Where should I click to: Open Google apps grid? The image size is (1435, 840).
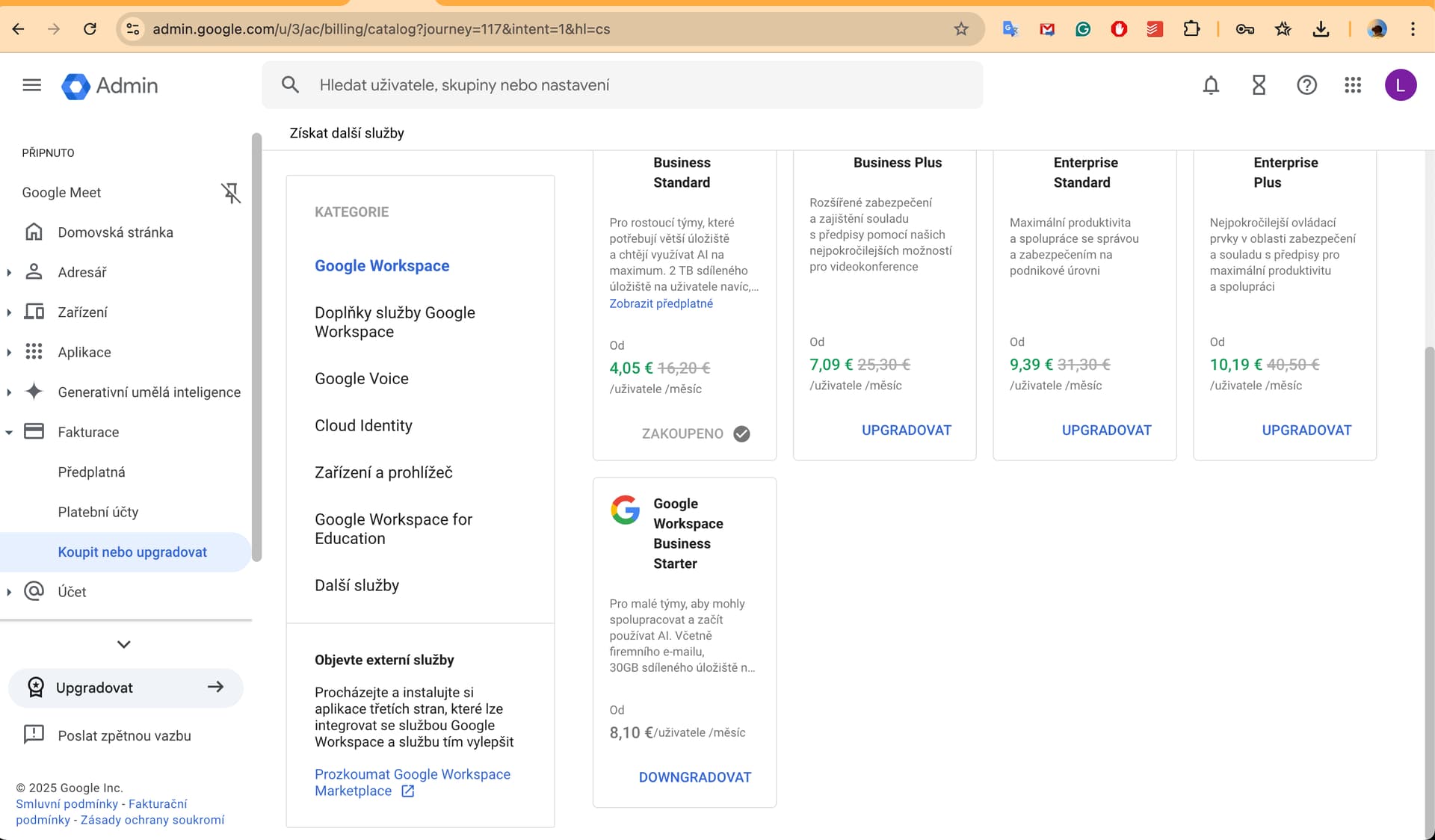(1353, 85)
